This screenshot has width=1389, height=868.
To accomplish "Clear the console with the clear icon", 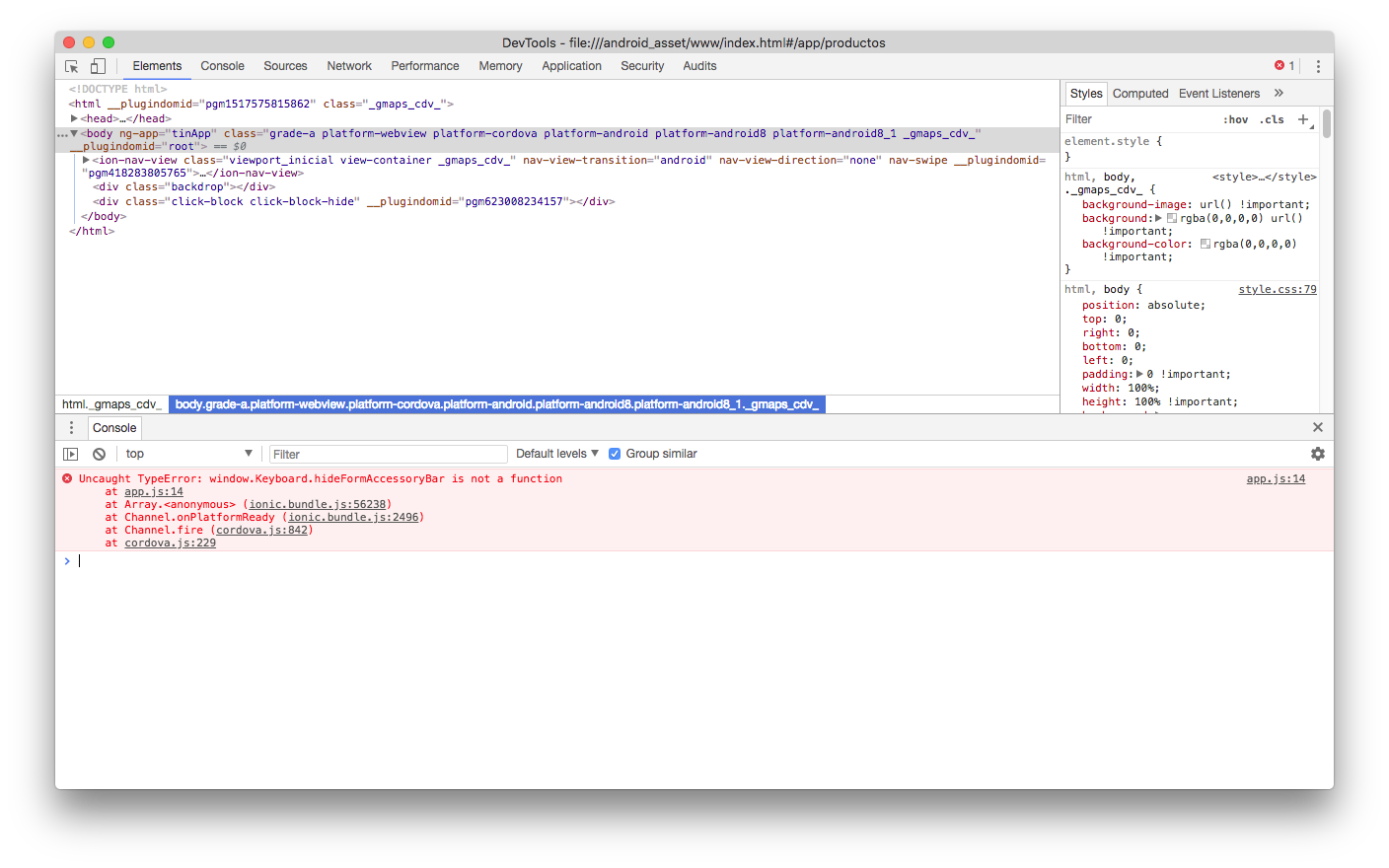I will pyautogui.click(x=98, y=453).
